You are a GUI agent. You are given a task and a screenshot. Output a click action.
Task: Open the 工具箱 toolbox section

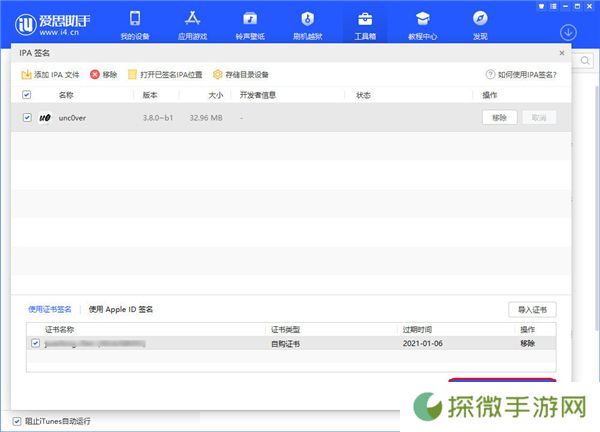[x=365, y=25]
